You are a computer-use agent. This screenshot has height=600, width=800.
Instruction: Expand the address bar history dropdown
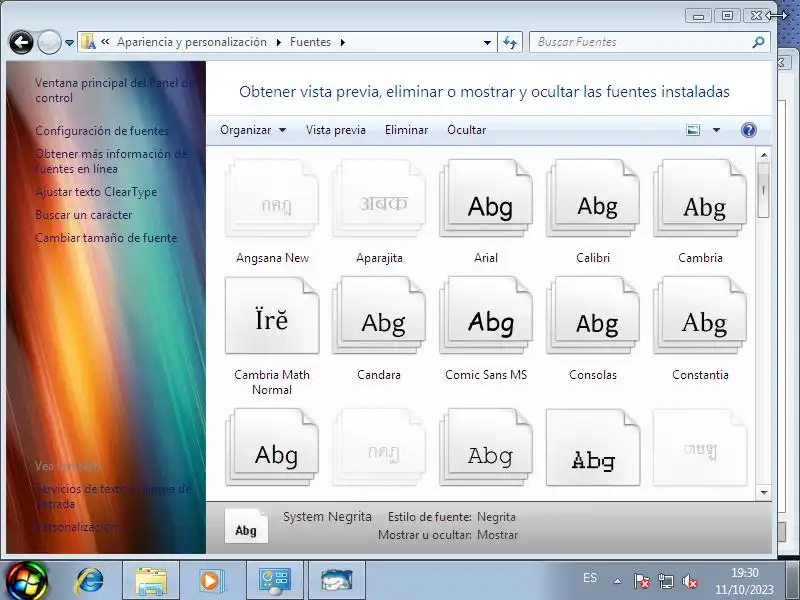pos(487,42)
